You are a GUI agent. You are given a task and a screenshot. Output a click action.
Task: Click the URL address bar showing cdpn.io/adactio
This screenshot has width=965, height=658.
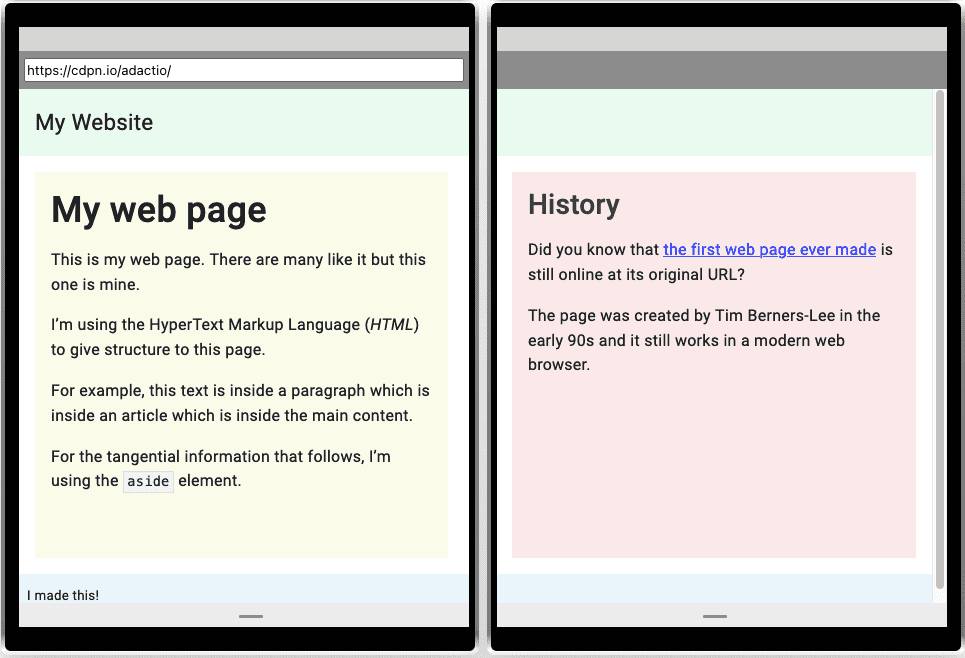243,69
